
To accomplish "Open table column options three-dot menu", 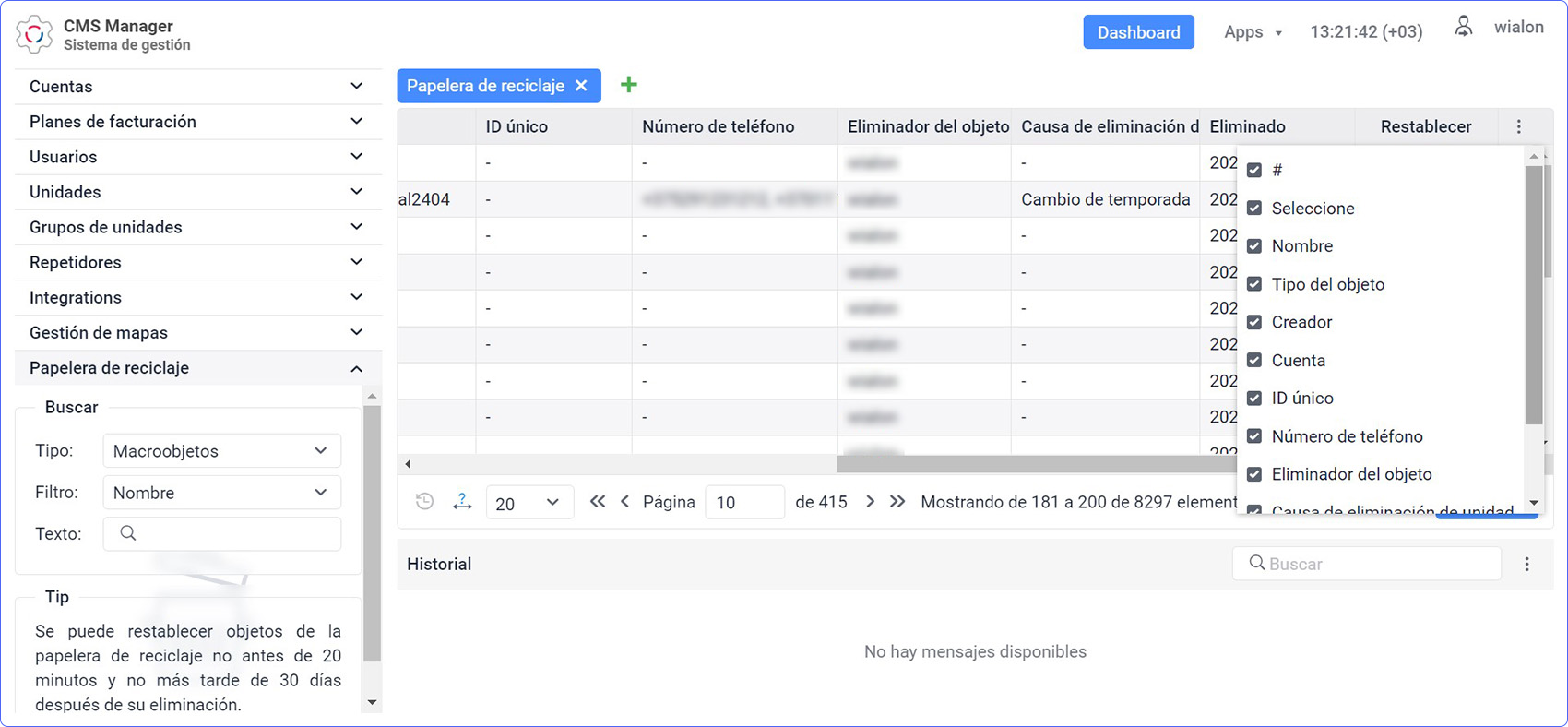I will (1519, 127).
